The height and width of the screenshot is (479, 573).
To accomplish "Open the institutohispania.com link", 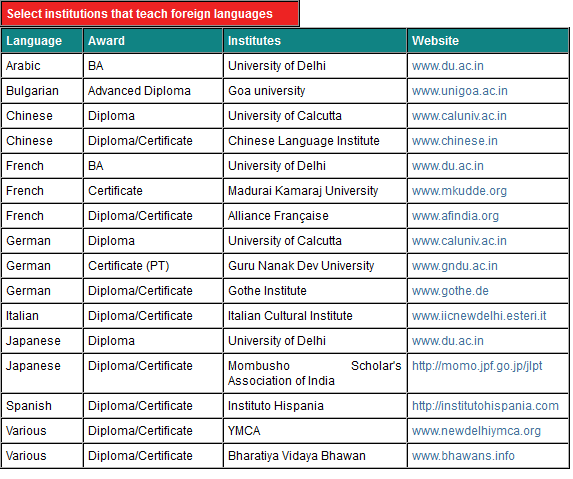I will [x=485, y=406].
